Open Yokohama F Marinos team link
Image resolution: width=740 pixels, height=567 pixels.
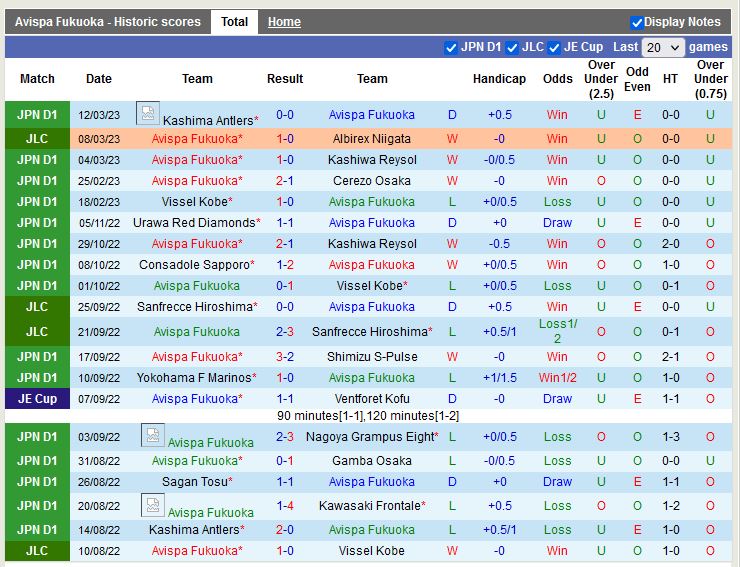tap(194, 378)
